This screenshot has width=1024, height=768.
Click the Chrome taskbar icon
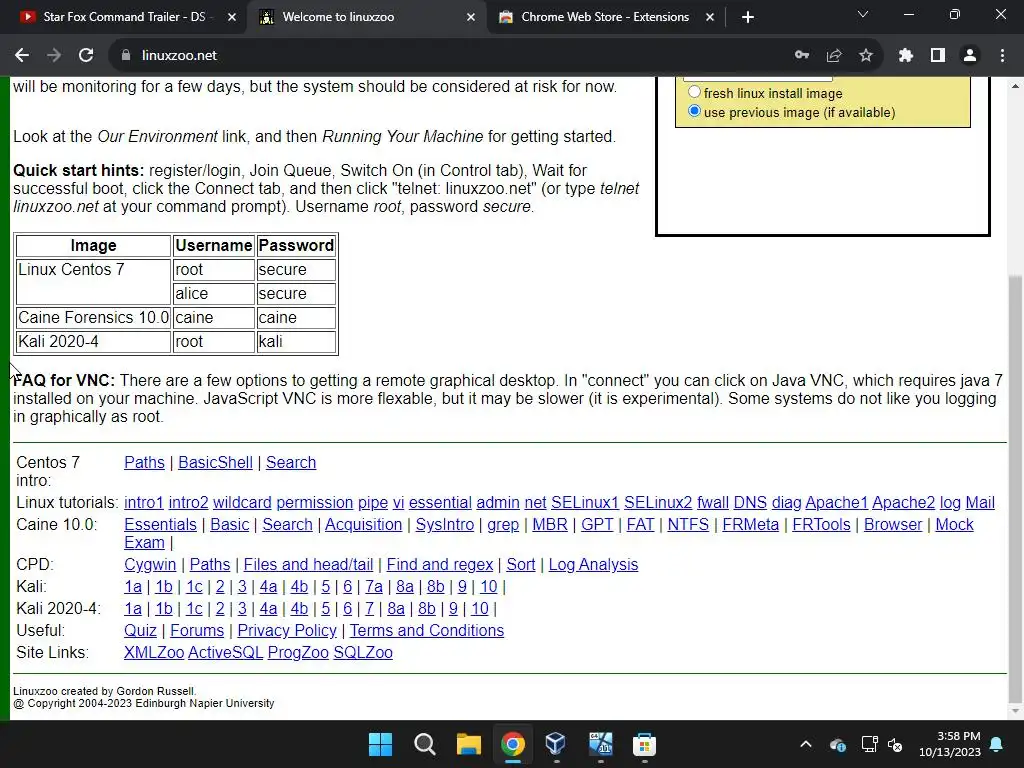tap(513, 744)
